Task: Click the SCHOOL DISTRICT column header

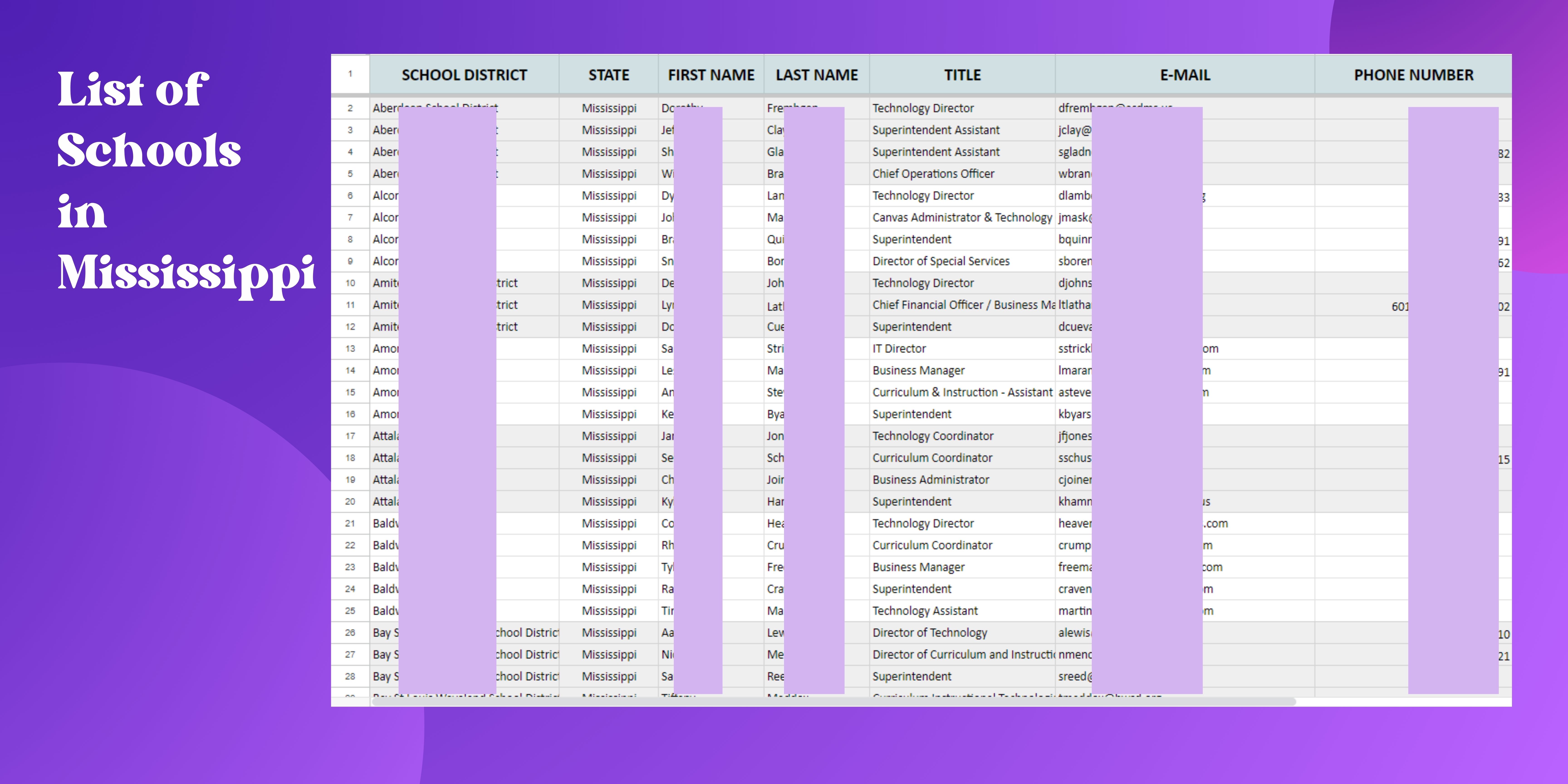Action: [464, 75]
